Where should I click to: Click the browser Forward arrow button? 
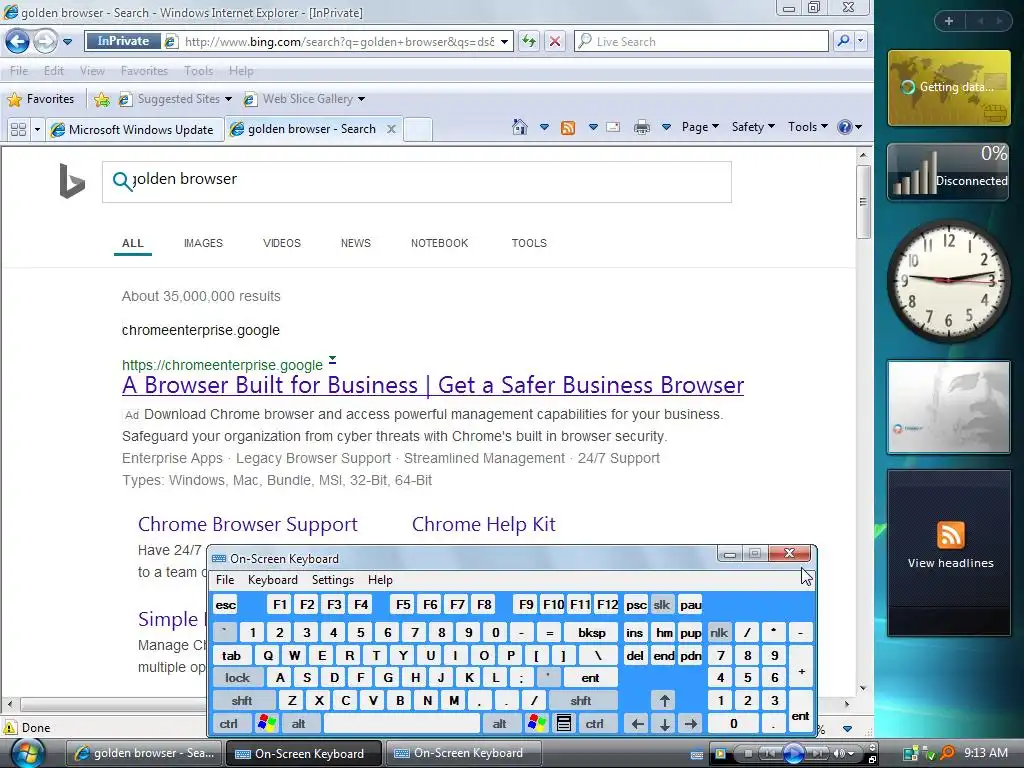44,42
